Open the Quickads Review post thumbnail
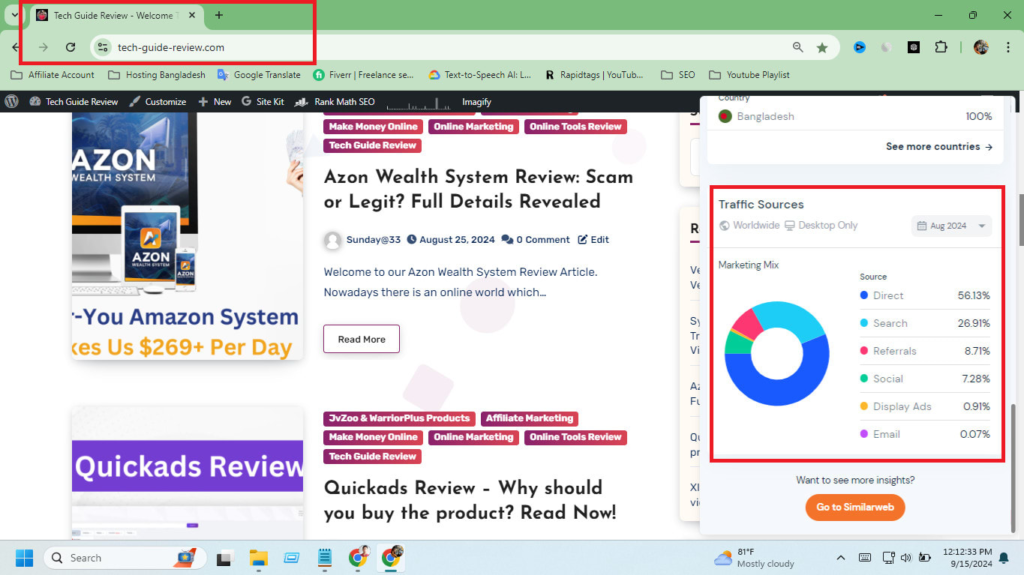1024x575 pixels. (x=187, y=472)
